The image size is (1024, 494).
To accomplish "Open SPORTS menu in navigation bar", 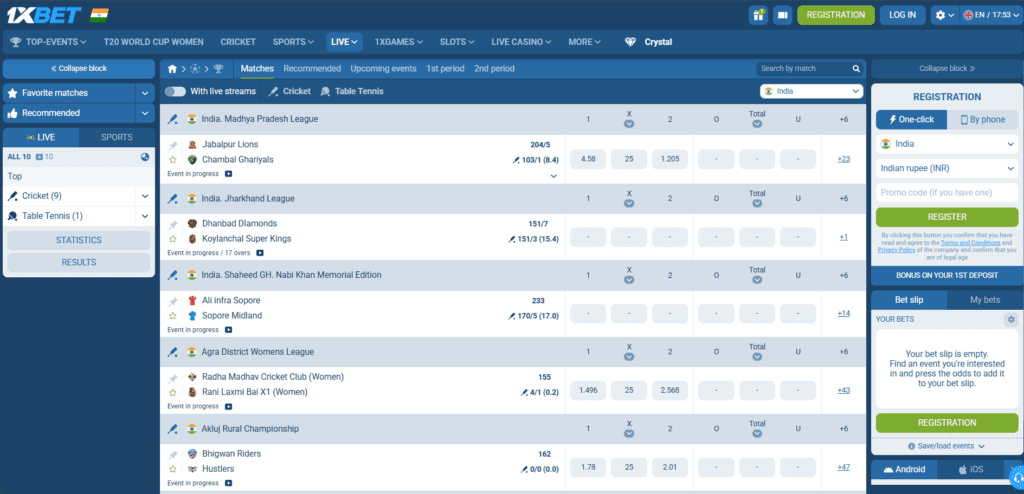I will coord(293,42).
